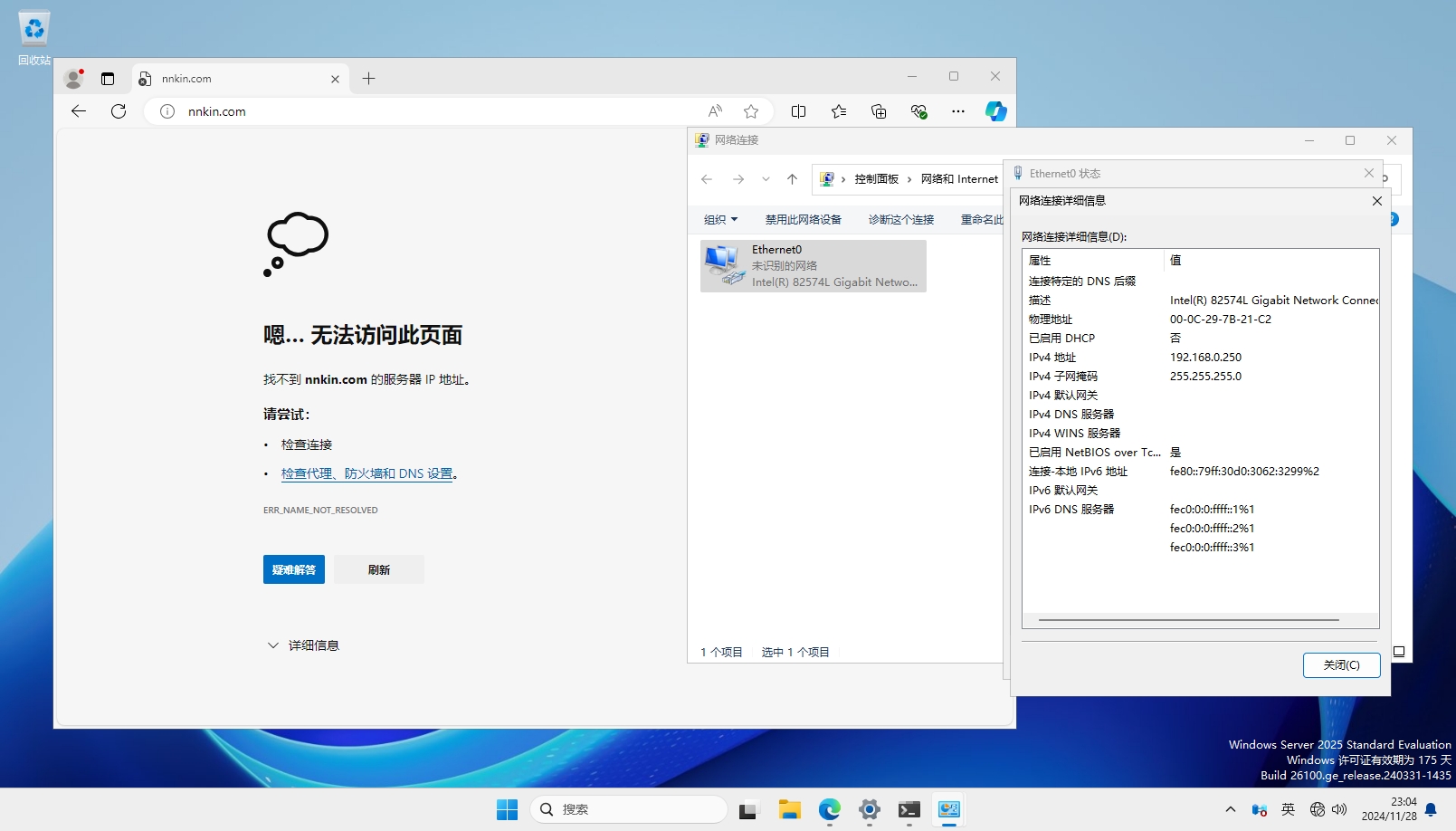Click the 检查代理、防火墙和 DNS 设置 link
Screen dimensions: 1456x831
pyautogui.click(x=366, y=473)
